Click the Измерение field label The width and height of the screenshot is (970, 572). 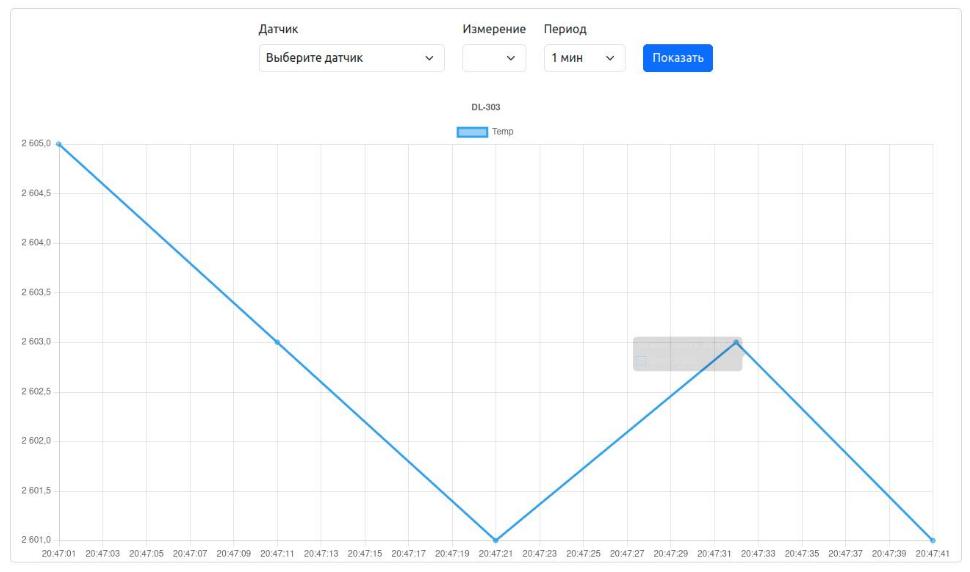[493, 29]
